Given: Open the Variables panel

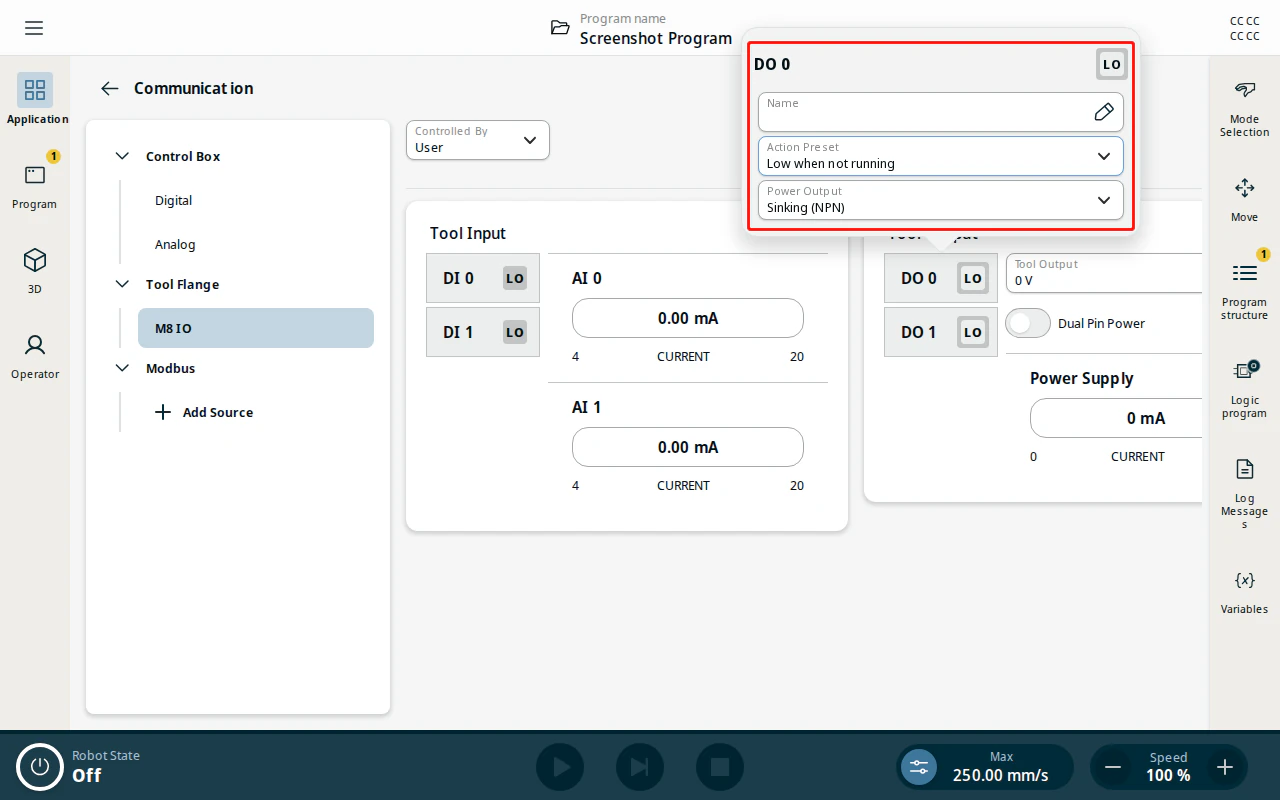Looking at the screenshot, I should [x=1244, y=592].
